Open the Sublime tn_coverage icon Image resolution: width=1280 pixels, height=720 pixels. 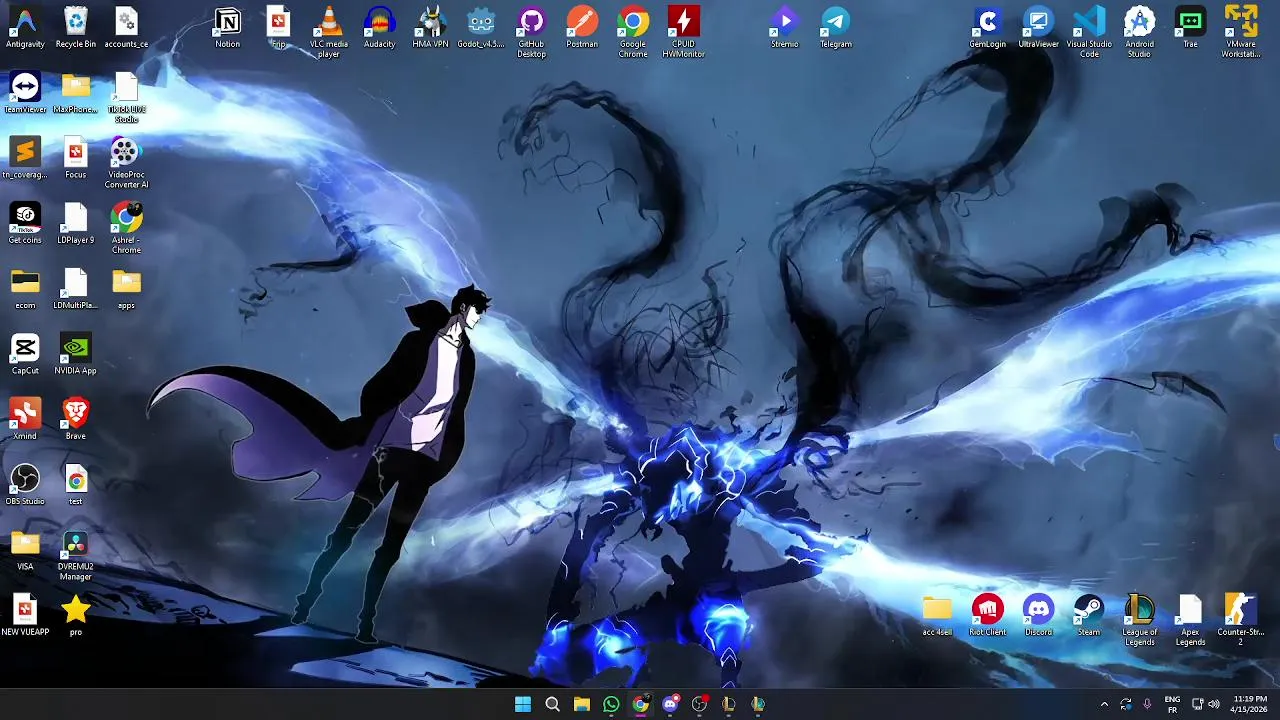click(x=25, y=158)
